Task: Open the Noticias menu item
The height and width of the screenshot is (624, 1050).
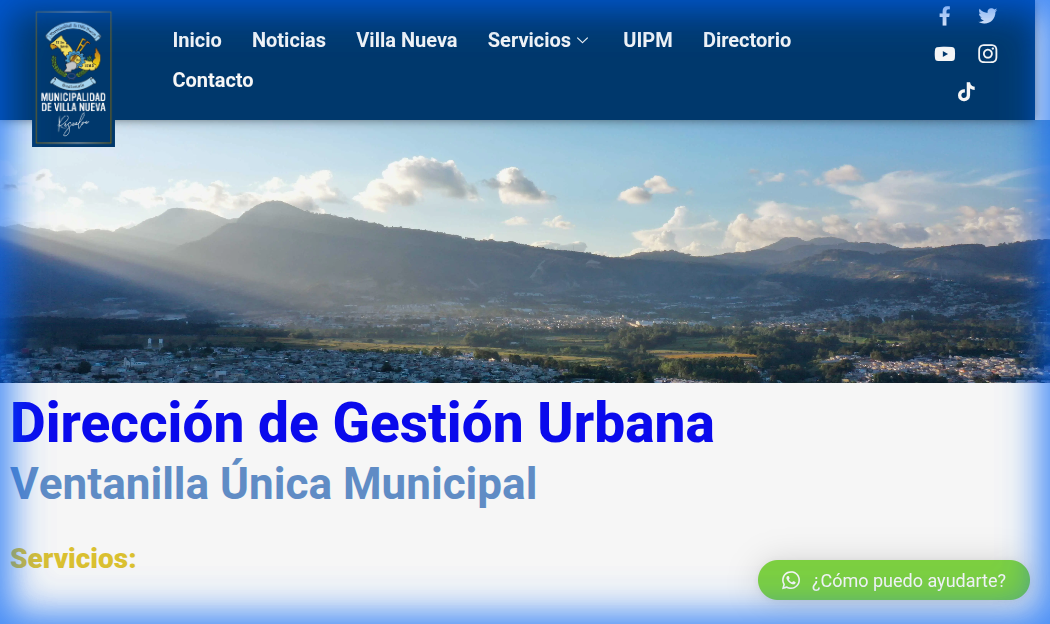Action: pos(289,40)
